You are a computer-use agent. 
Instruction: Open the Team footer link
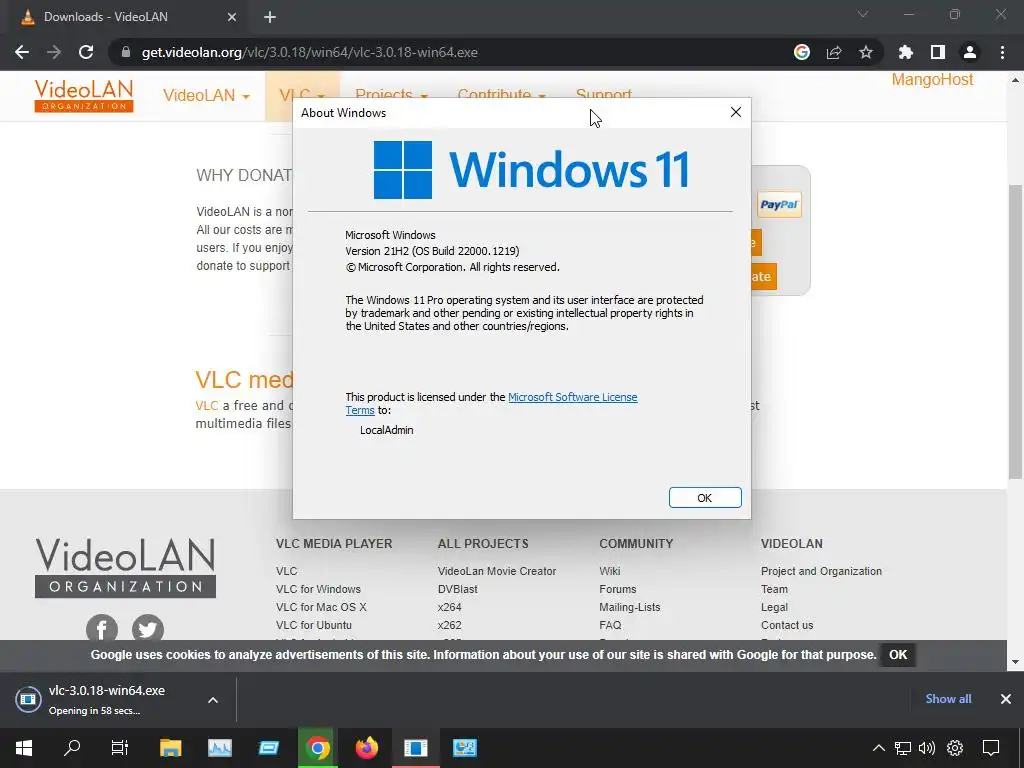point(774,589)
